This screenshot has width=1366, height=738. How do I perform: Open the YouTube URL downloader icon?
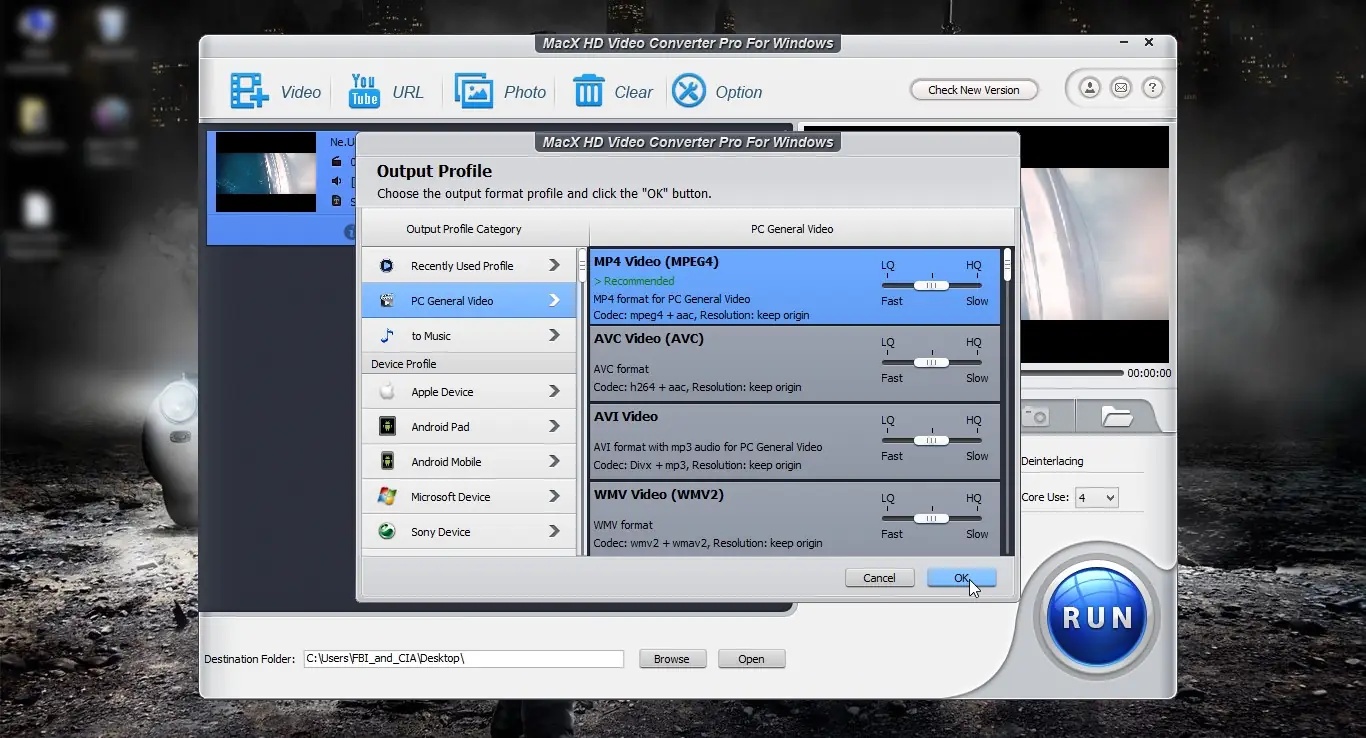pos(364,91)
